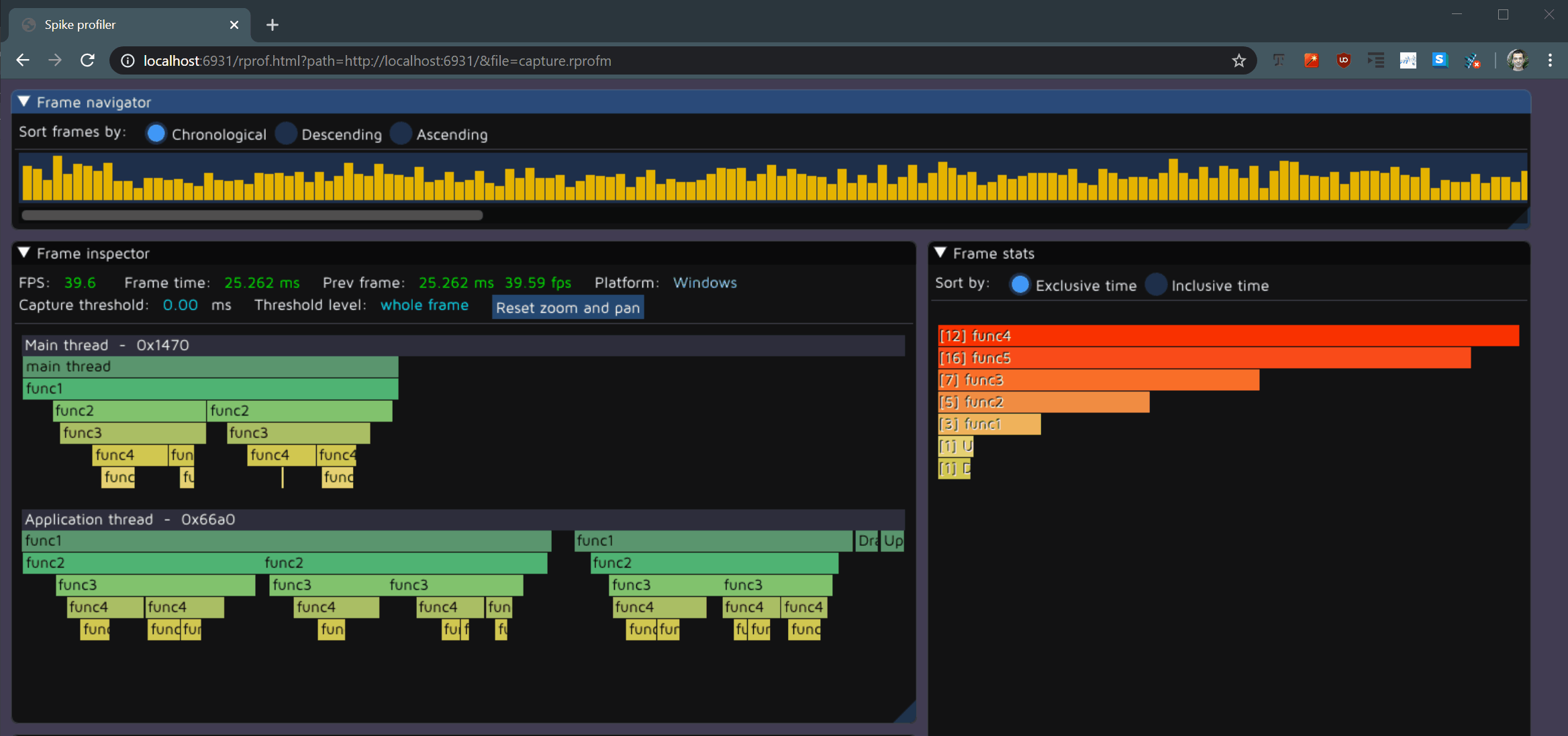Click the 'whole frame' threshold level
Screen dimensions: 1568x736
click(424, 305)
